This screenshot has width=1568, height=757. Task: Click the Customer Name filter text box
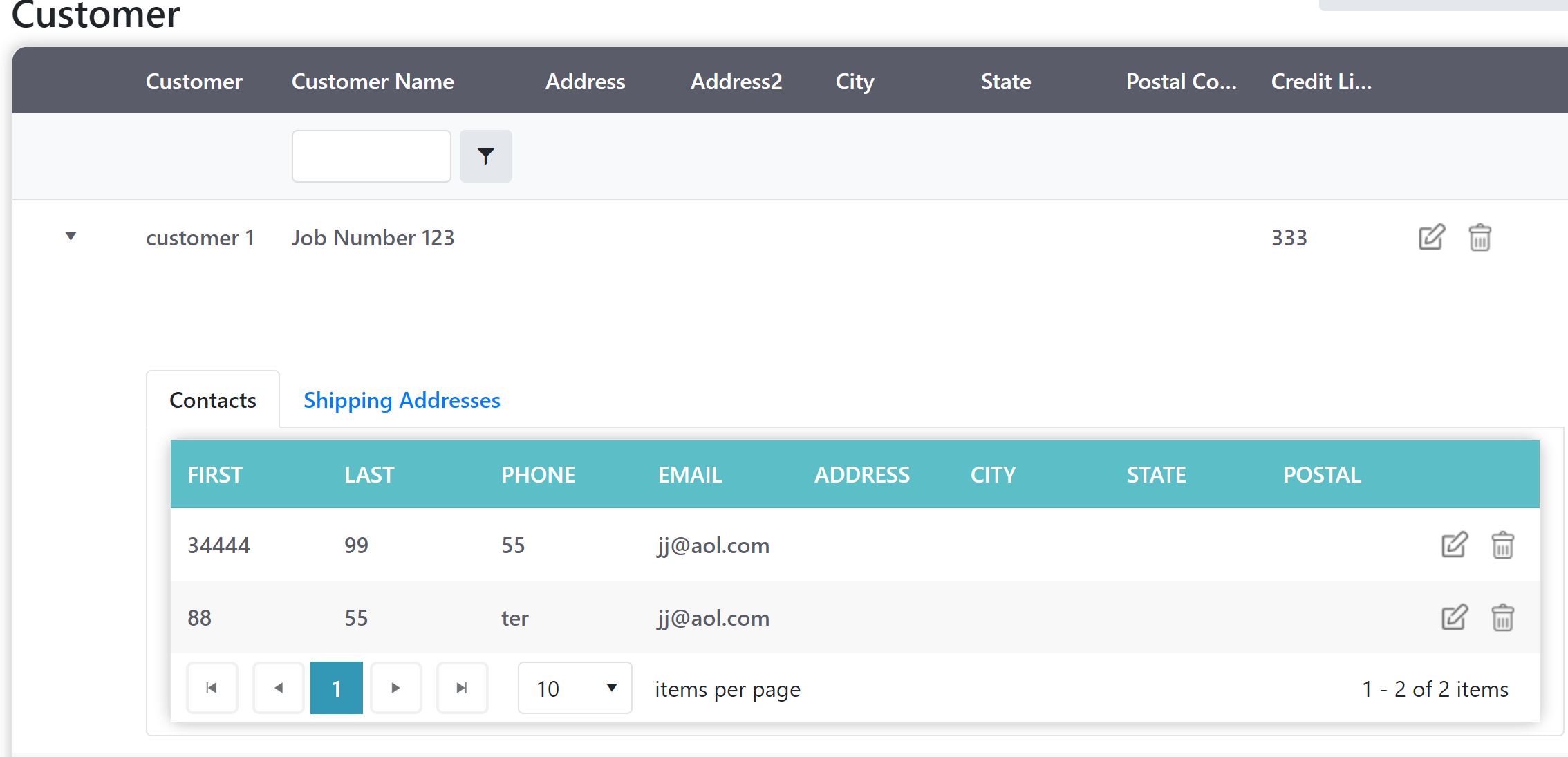click(371, 156)
